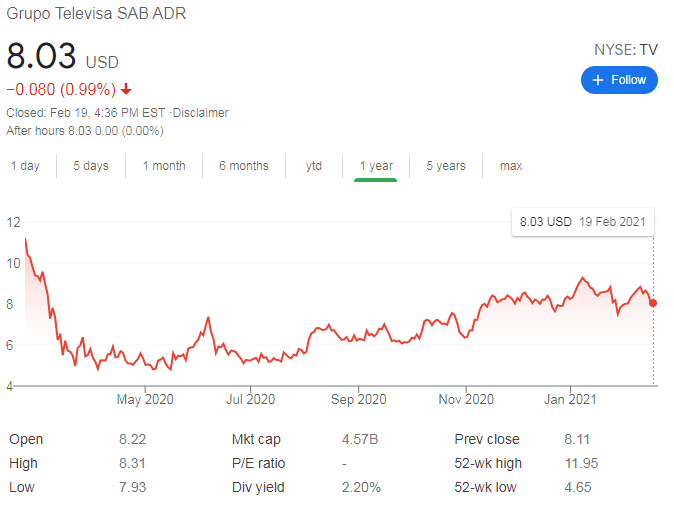Click the After hours 8.03 line
The width and height of the screenshot is (674, 512).
tap(85, 131)
